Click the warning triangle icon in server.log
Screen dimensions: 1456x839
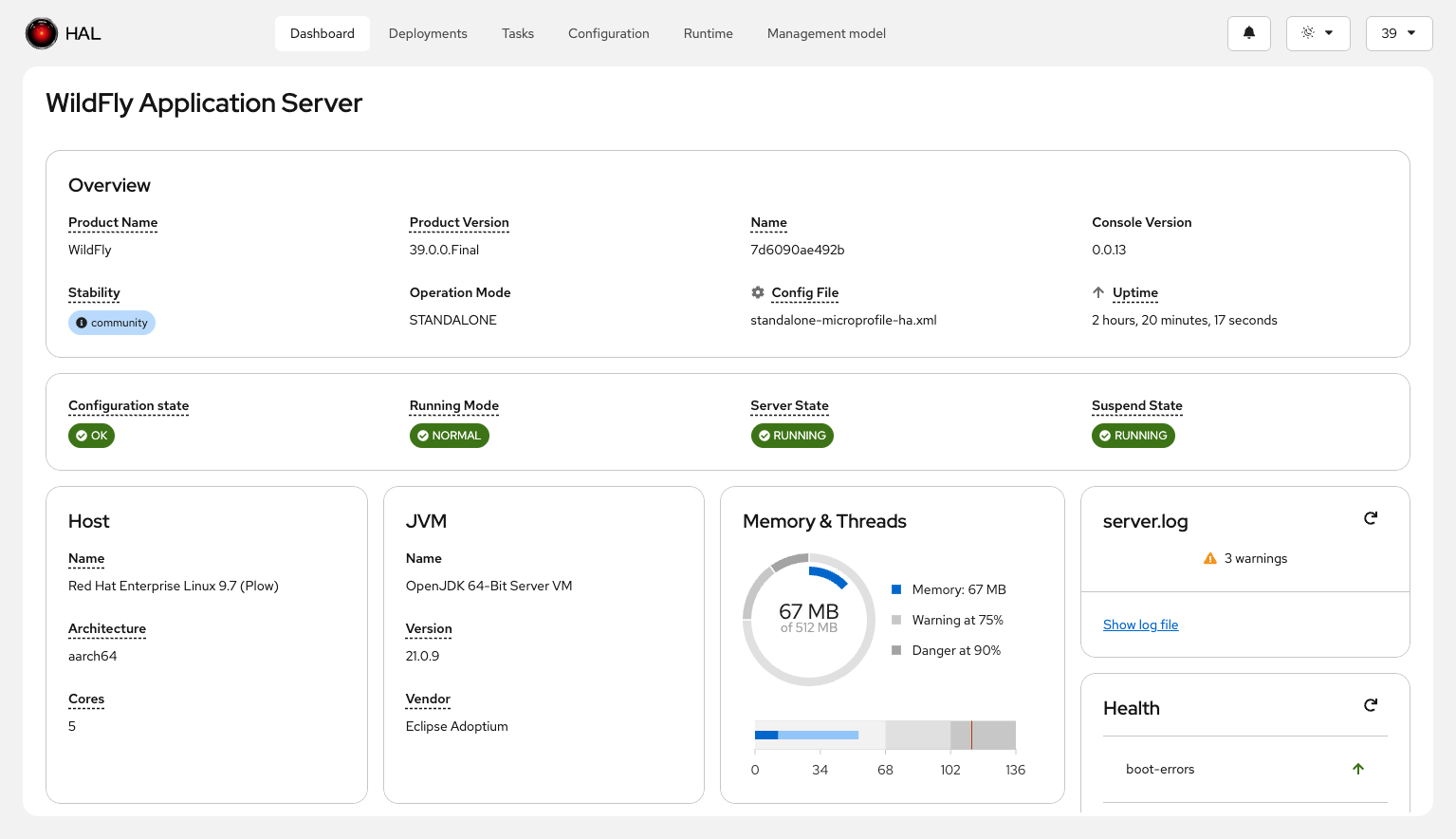[1210, 558]
